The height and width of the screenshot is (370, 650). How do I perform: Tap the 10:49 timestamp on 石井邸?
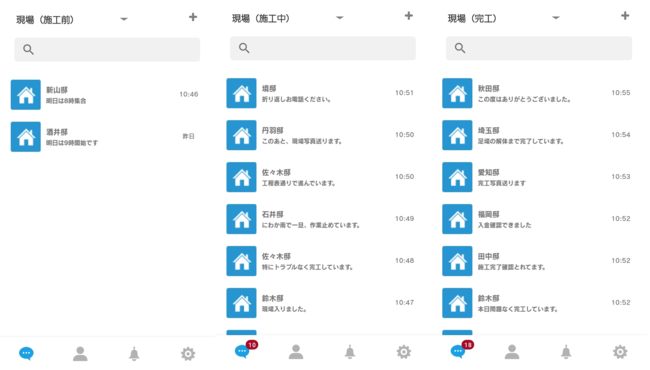pos(405,218)
